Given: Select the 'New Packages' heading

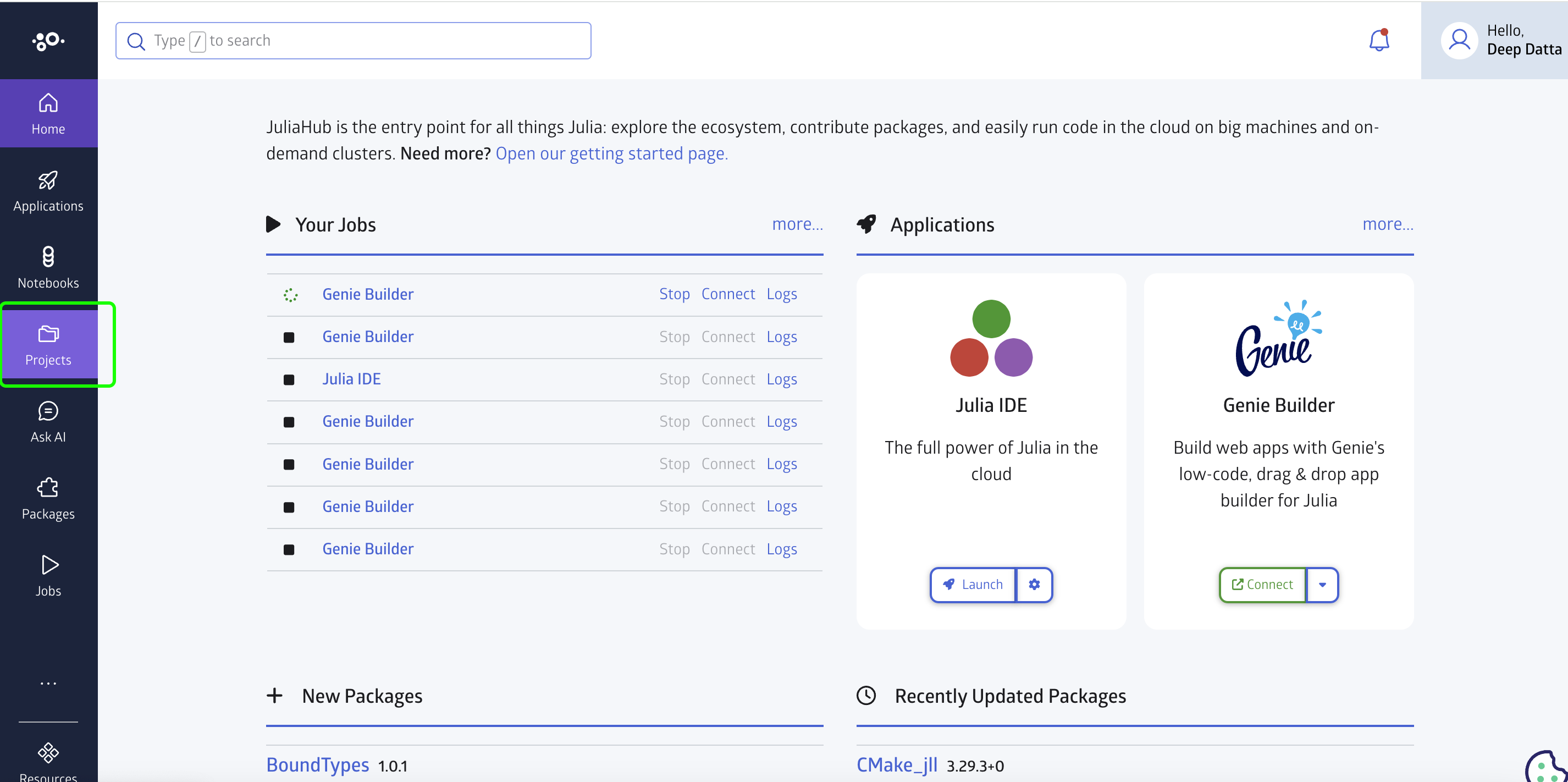Looking at the screenshot, I should coord(362,696).
